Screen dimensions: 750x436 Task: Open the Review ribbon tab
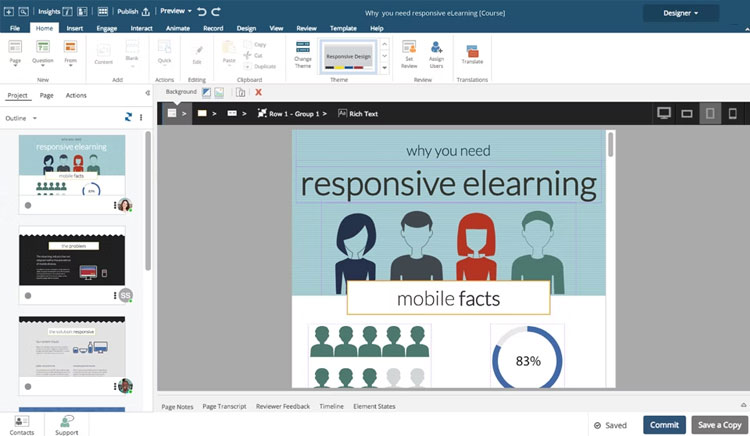pos(307,28)
